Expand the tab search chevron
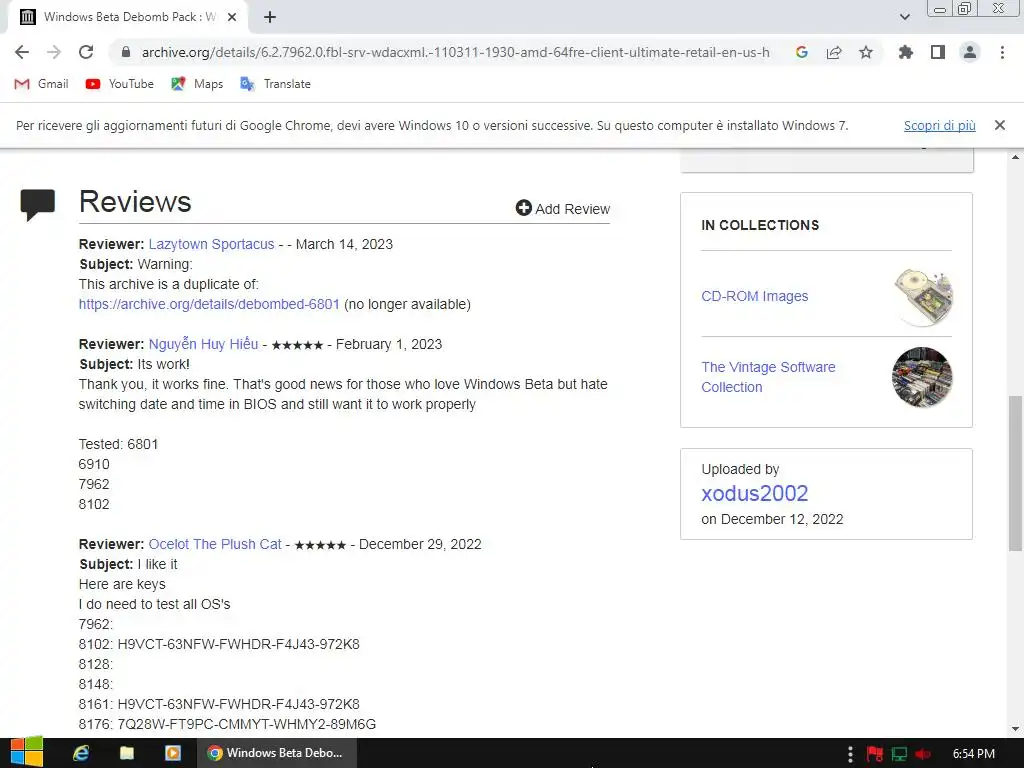Viewport: 1024px width, 768px height. [904, 17]
